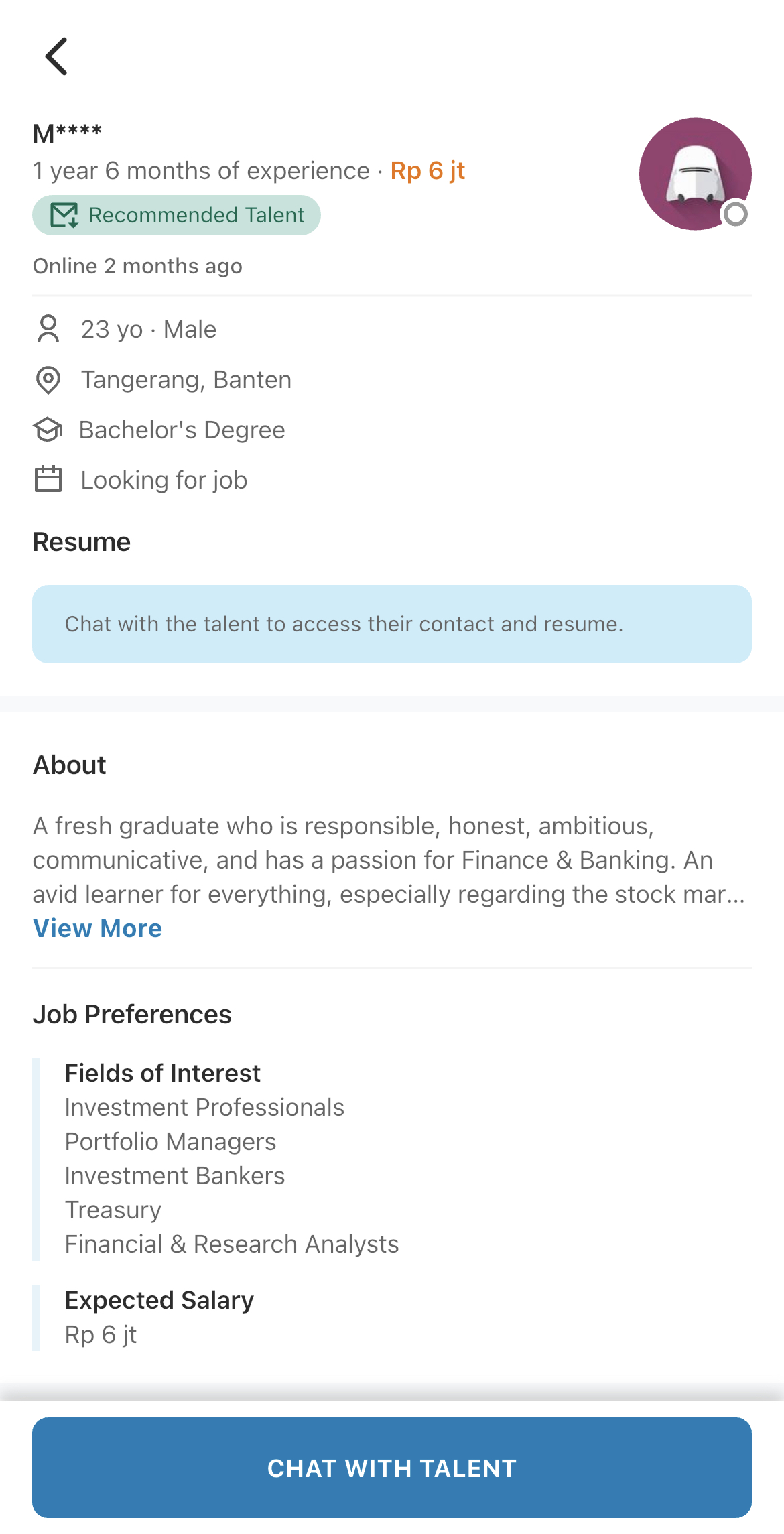This screenshot has width=784, height=1534.
Task: Tap the person icon beside 23 yo Male
Action: (48, 329)
